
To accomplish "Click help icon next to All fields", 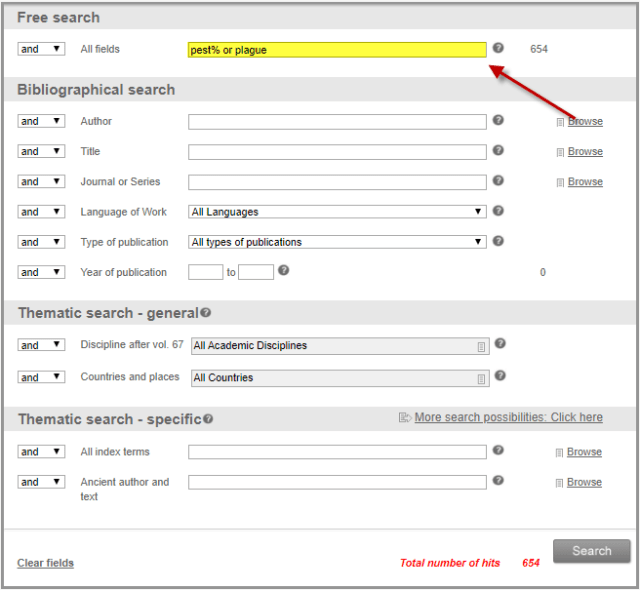I will [498, 48].
